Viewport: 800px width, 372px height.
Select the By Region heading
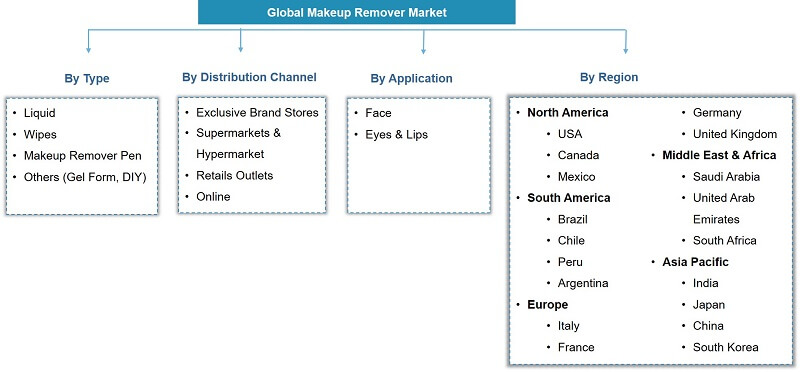609,77
